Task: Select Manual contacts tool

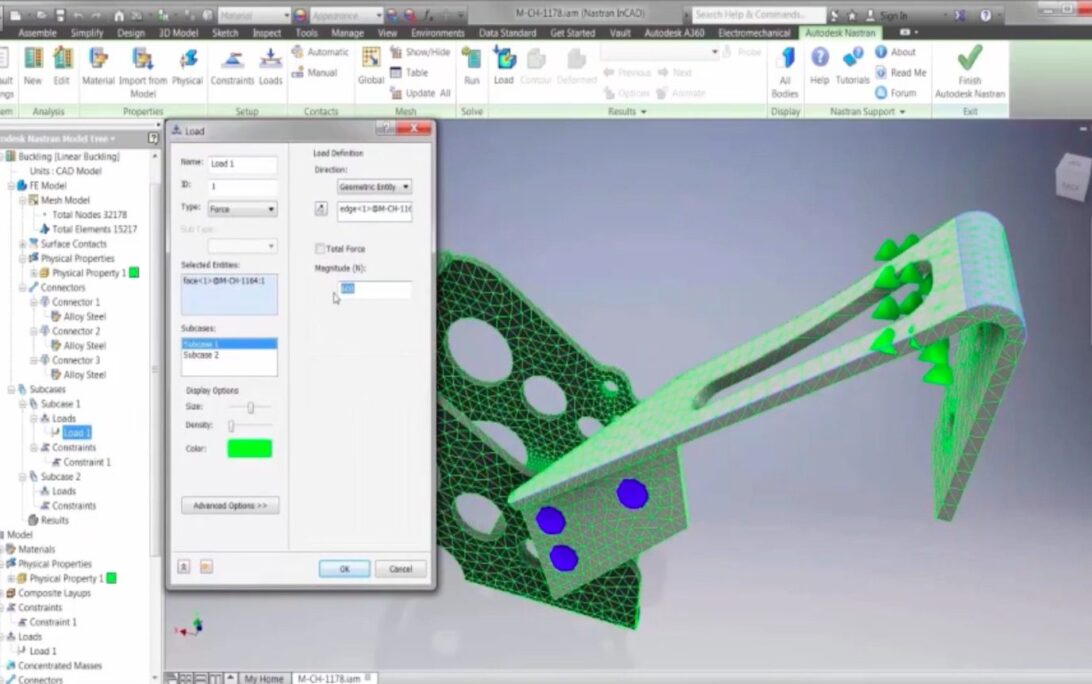Action: click(315, 72)
